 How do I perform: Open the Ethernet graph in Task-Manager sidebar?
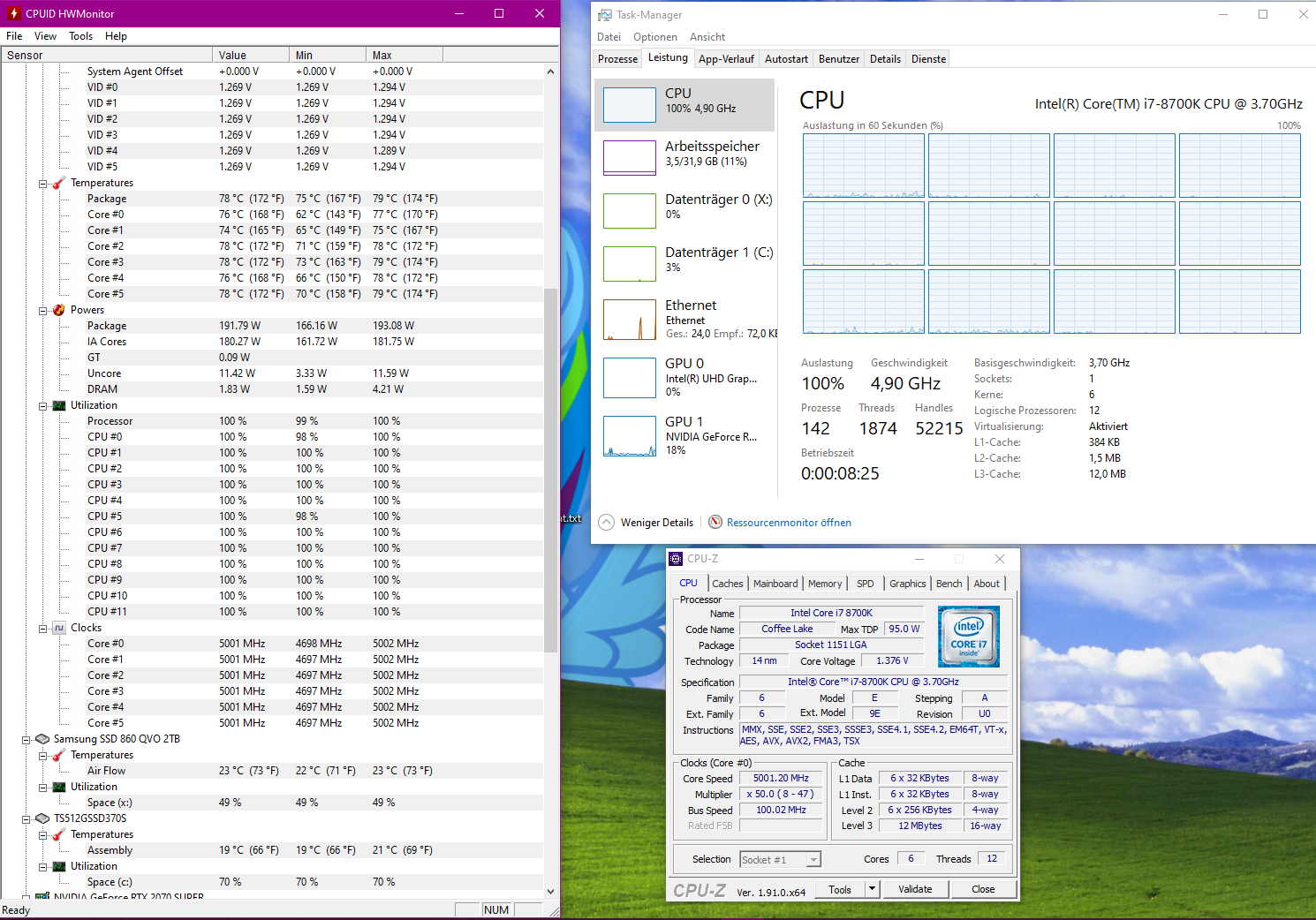tap(629, 320)
